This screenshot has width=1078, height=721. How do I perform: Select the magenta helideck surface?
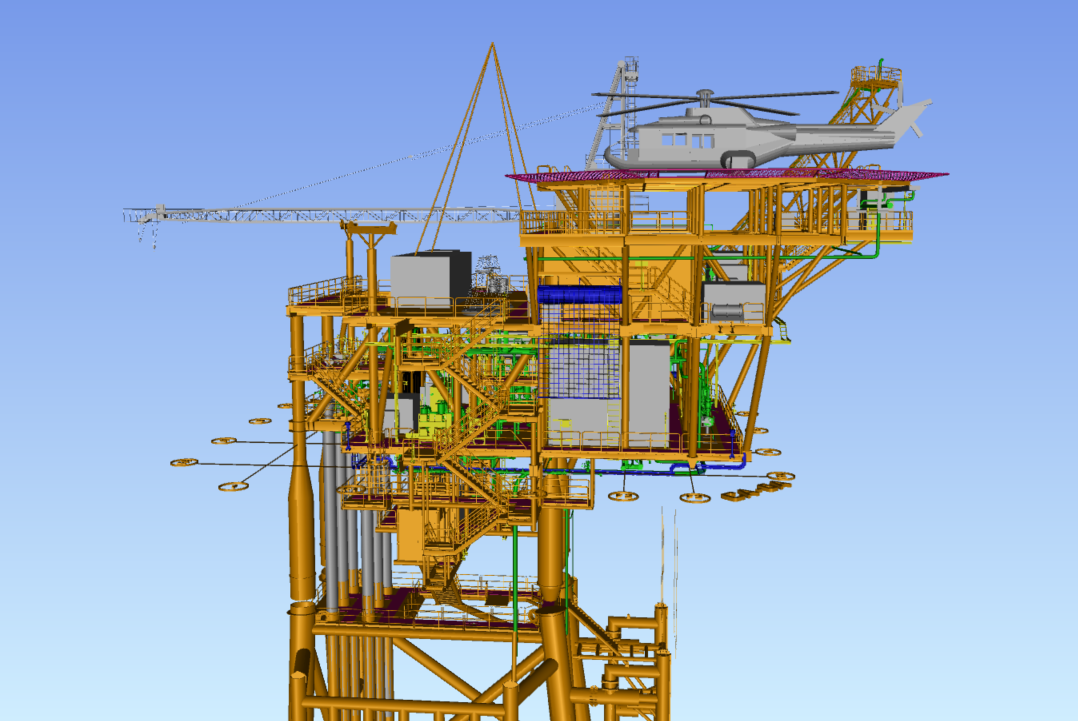880,177
